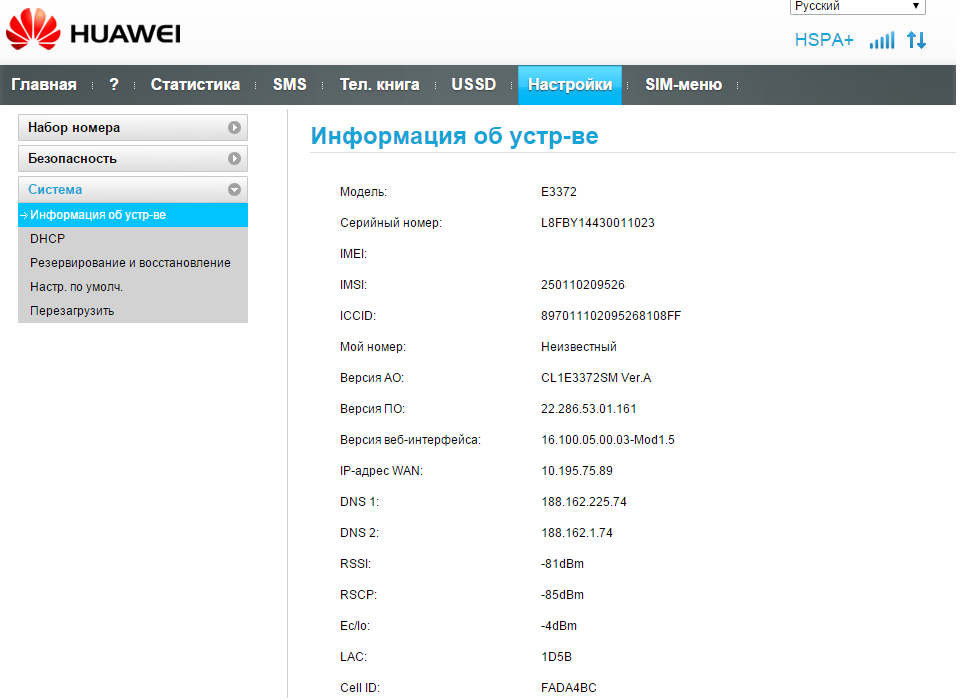Click the Huawei logo
Viewport: 972px width, 700px height.
[93, 30]
